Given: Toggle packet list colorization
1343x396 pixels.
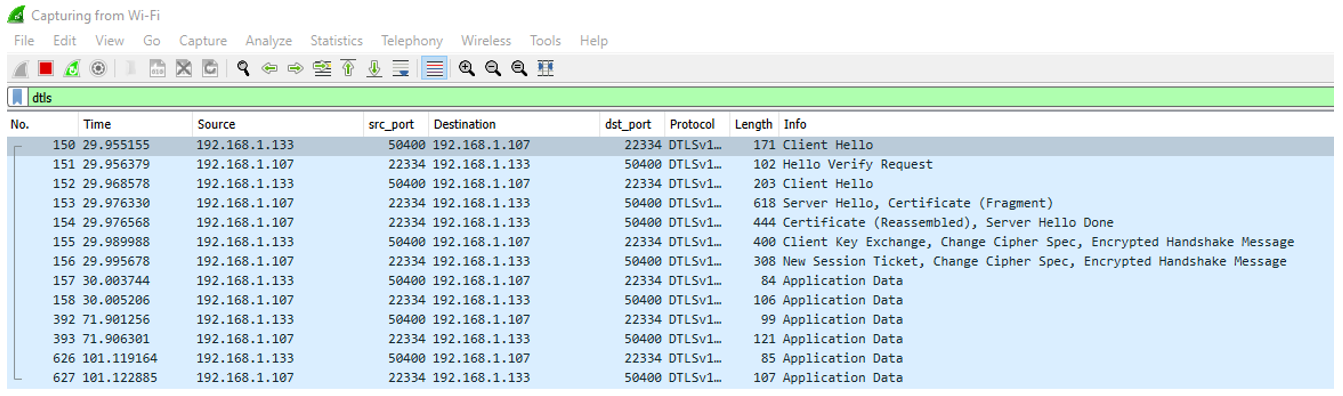Looking at the screenshot, I should 433,68.
